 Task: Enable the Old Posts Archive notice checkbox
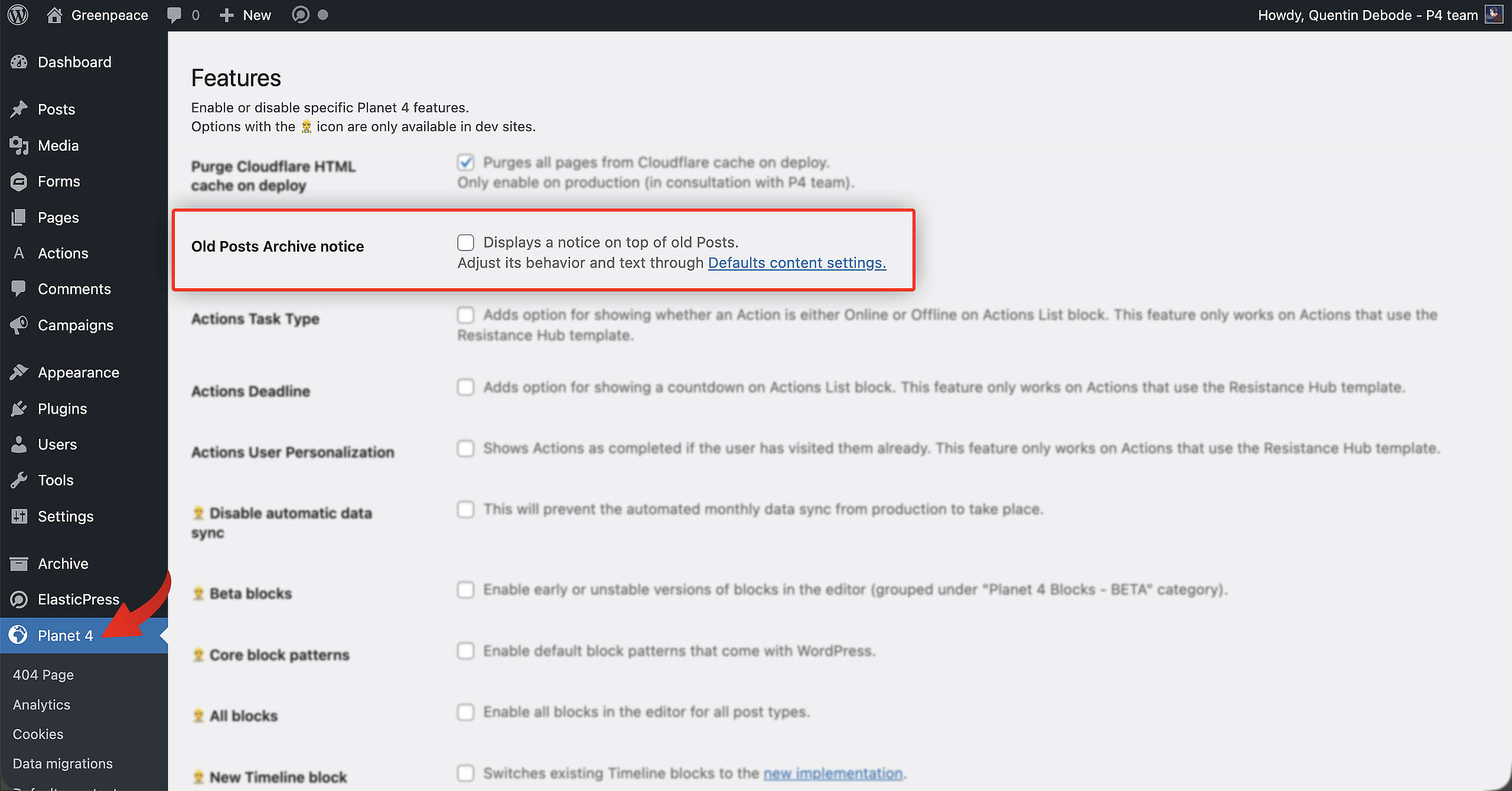coord(465,242)
